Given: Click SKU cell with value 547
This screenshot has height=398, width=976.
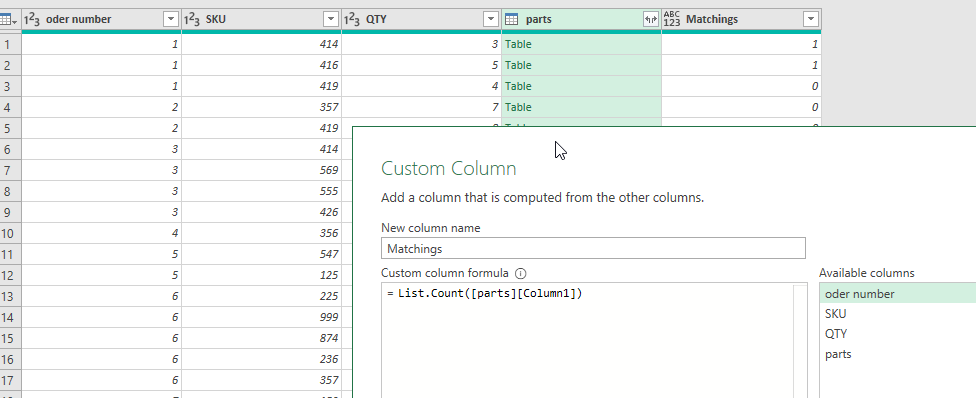Looking at the screenshot, I should pyautogui.click(x=261, y=254).
